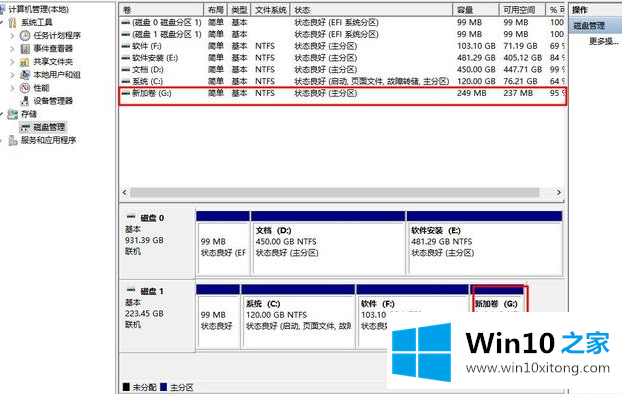
Task: Select 磁盘管理 tree item
Action: tap(49, 127)
